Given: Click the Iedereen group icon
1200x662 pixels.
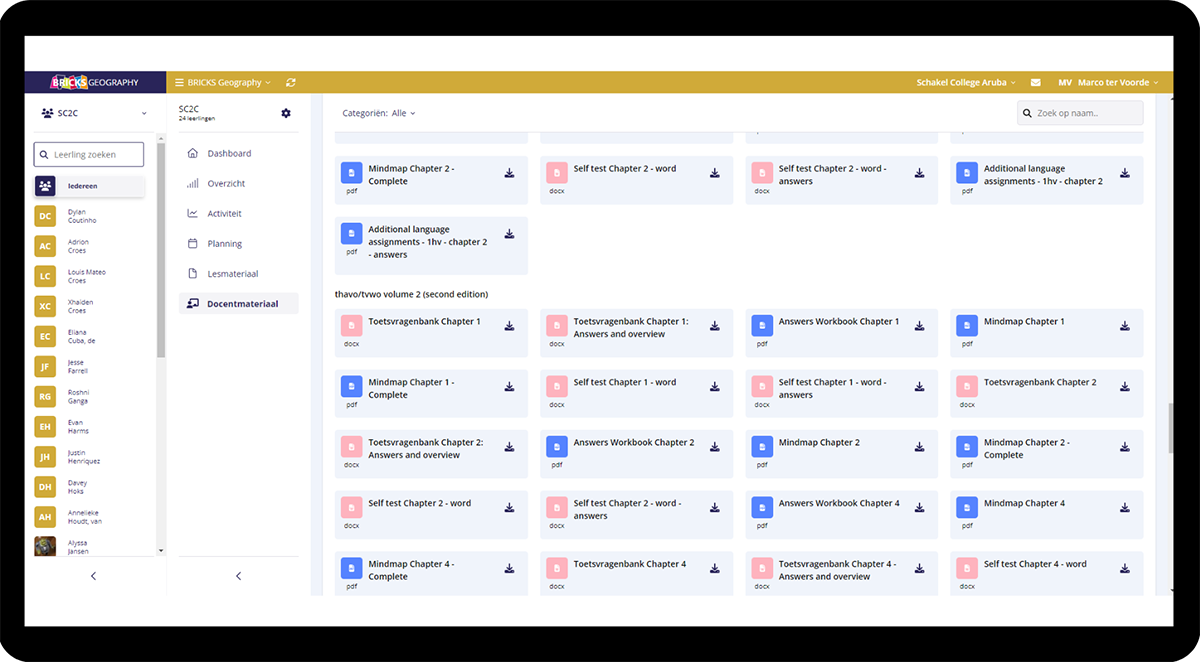Looking at the screenshot, I should [45, 186].
